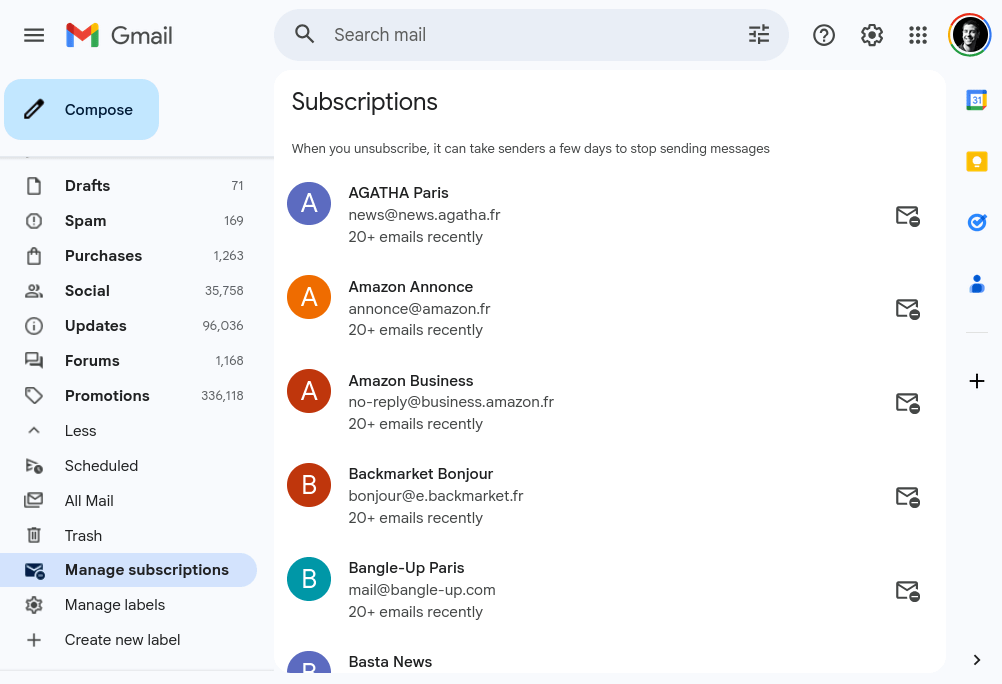Screen dimensions: 1002x684
Task: Open the main menu hamburger icon
Action: (x=34, y=35)
